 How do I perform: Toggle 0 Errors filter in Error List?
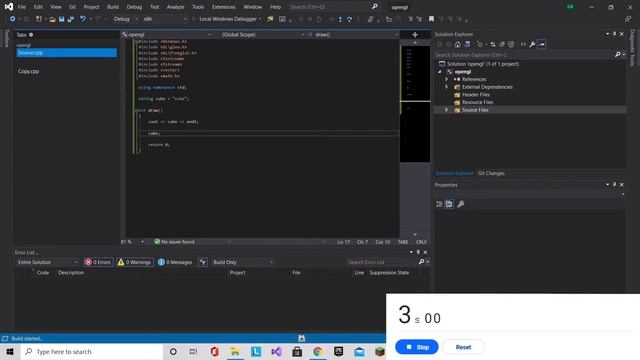click(x=98, y=262)
